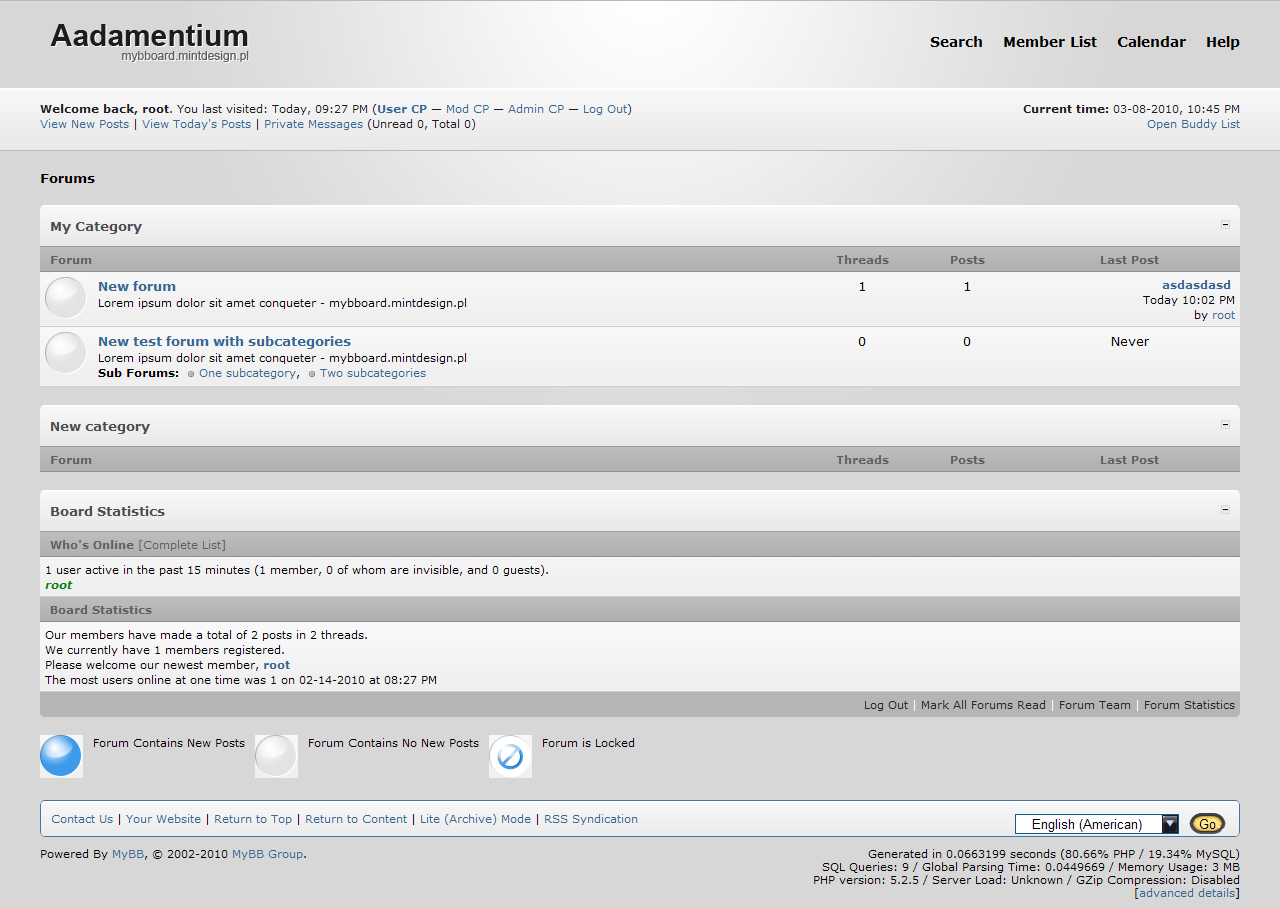The height and width of the screenshot is (908, 1280).
Task: Click the Aadamentium site title logo
Action: (150, 38)
